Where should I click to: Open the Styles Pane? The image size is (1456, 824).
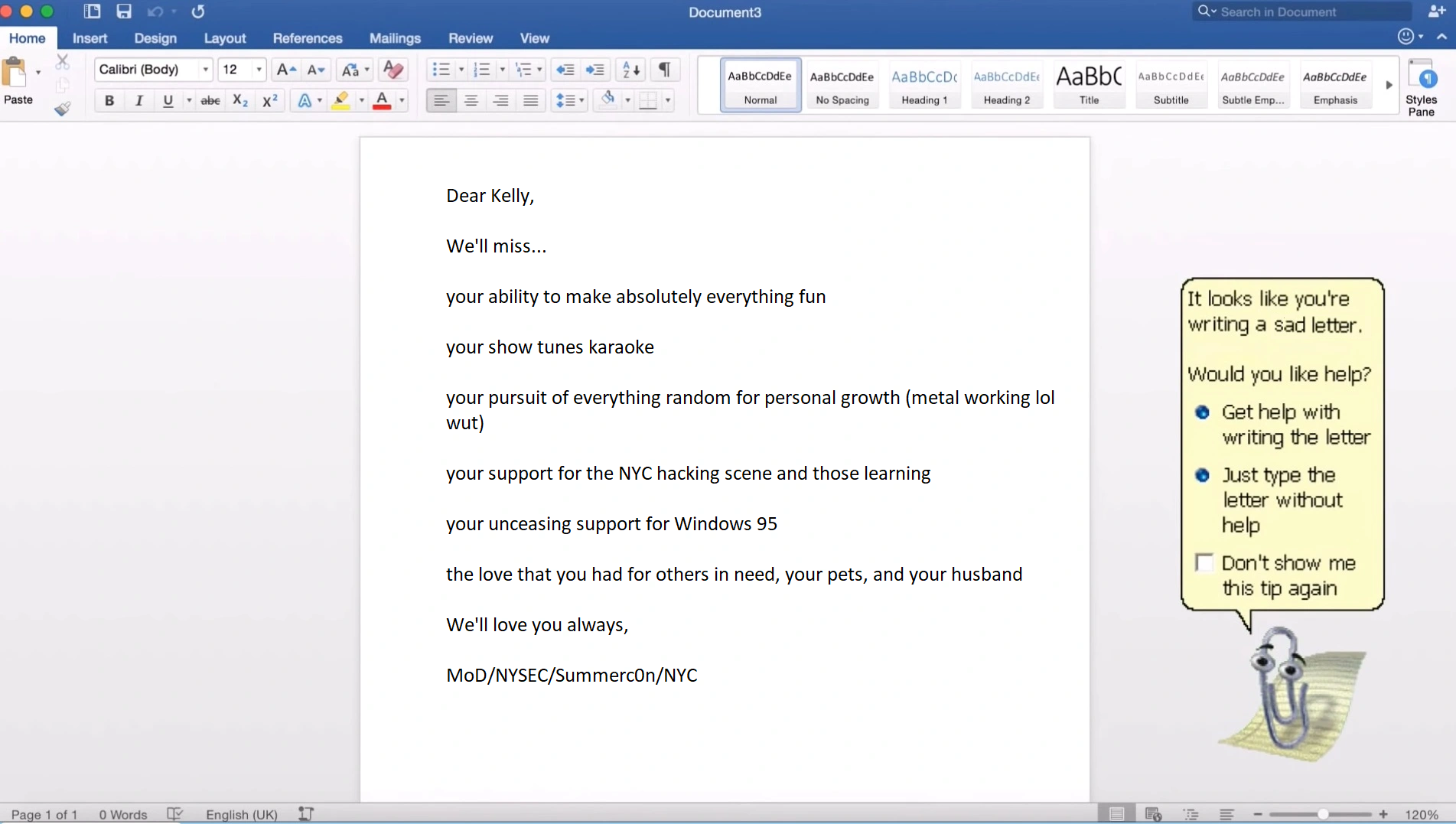click(x=1422, y=87)
